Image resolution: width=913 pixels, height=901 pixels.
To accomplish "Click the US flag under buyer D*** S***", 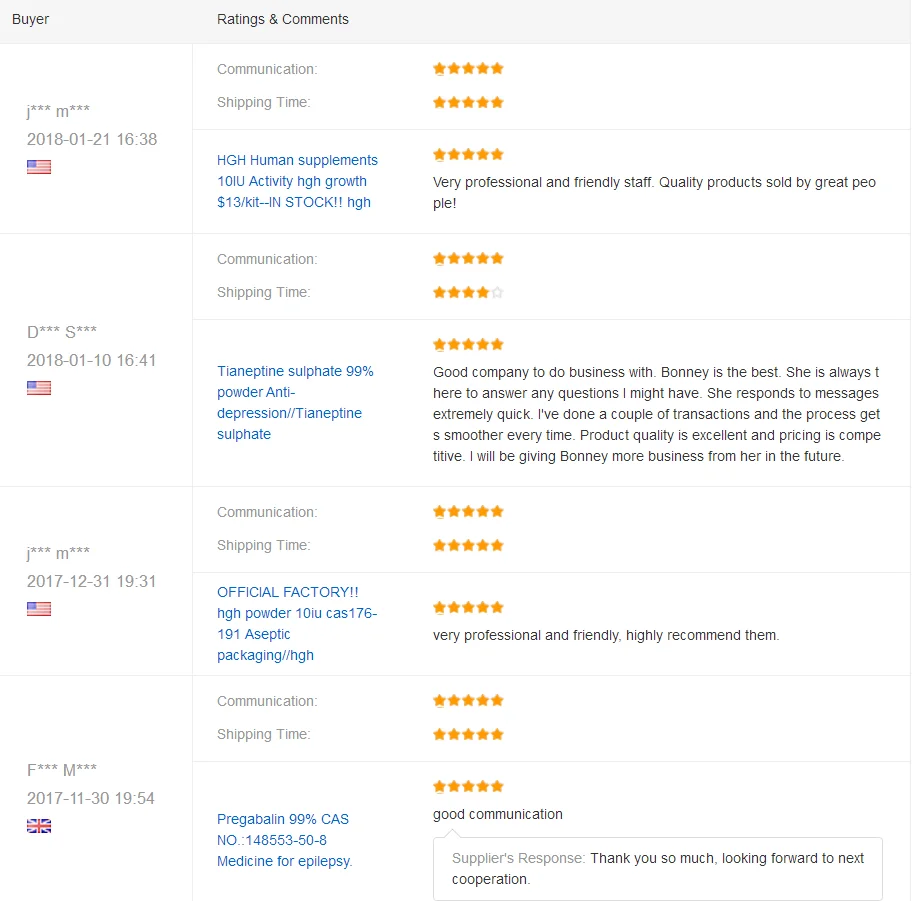I will (39, 388).
